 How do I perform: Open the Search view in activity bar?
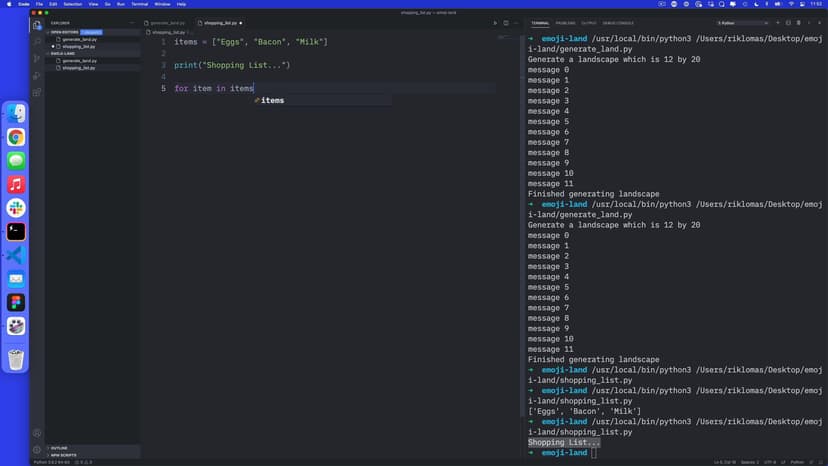(x=37, y=42)
